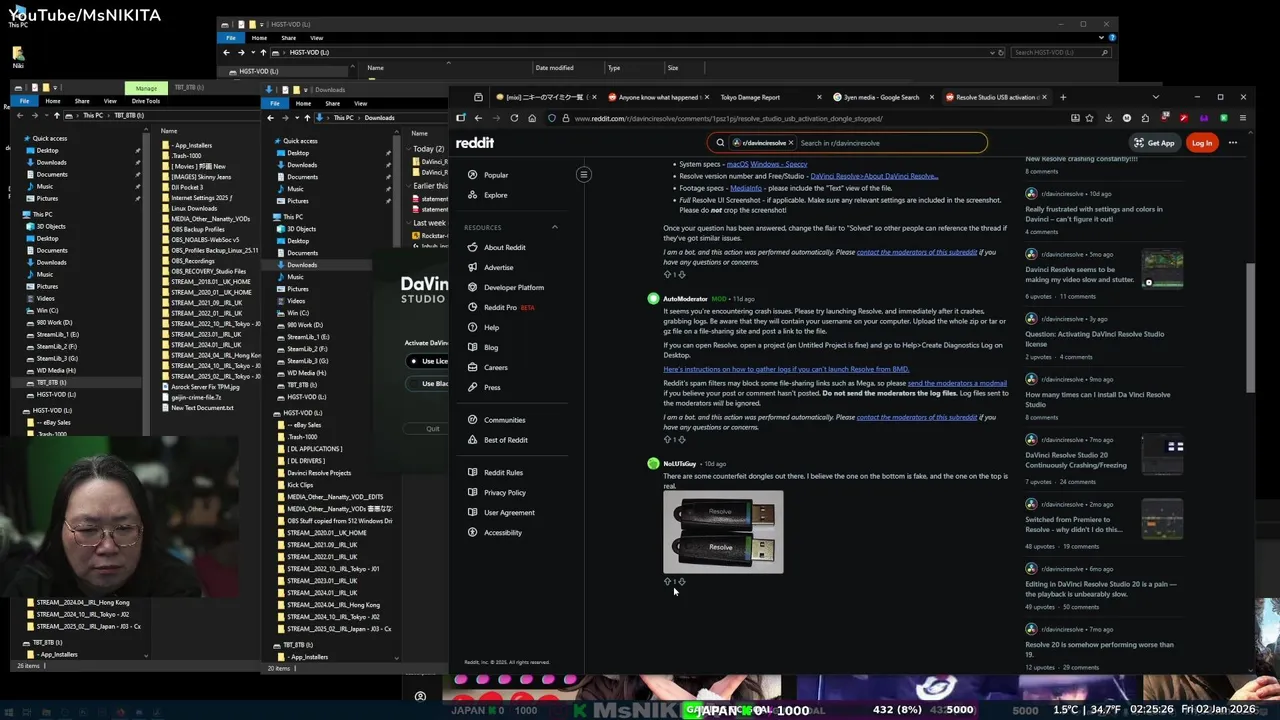Open the browser tab list dropdown arrow

pyautogui.click(x=1155, y=97)
